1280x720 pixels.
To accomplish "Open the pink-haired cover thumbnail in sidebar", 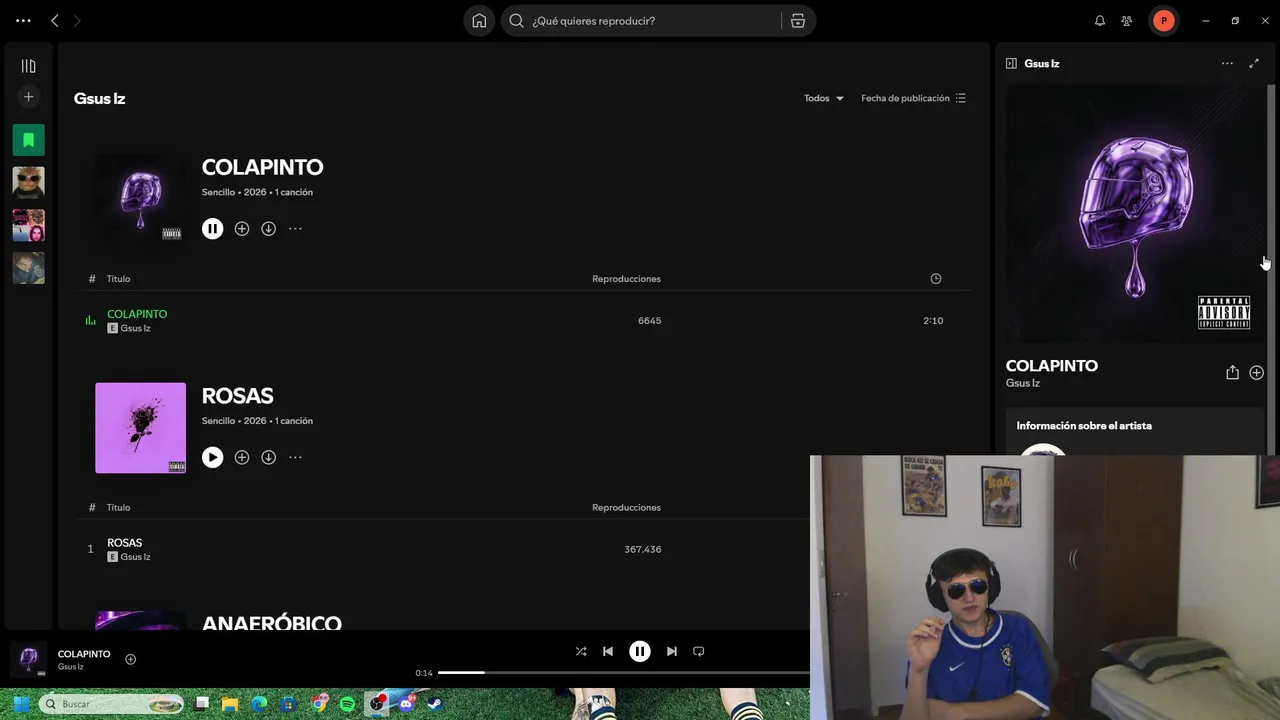I will (x=28, y=225).
